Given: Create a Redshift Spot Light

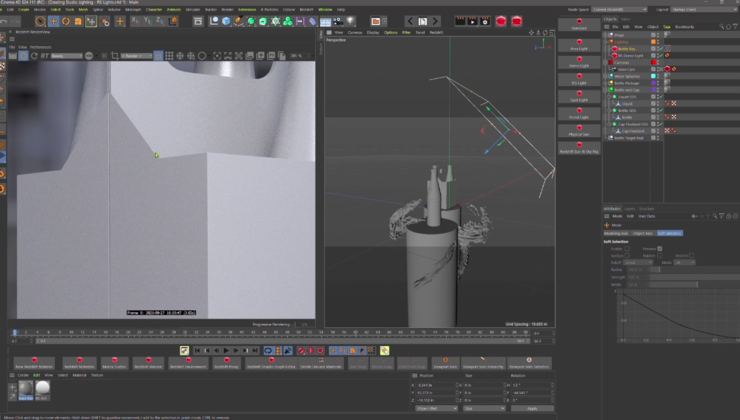Looking at the screenshot, I should [579, 96].
